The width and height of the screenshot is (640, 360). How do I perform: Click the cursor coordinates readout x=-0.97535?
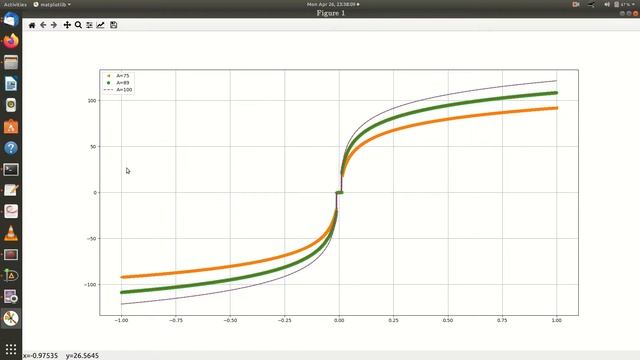40,356
